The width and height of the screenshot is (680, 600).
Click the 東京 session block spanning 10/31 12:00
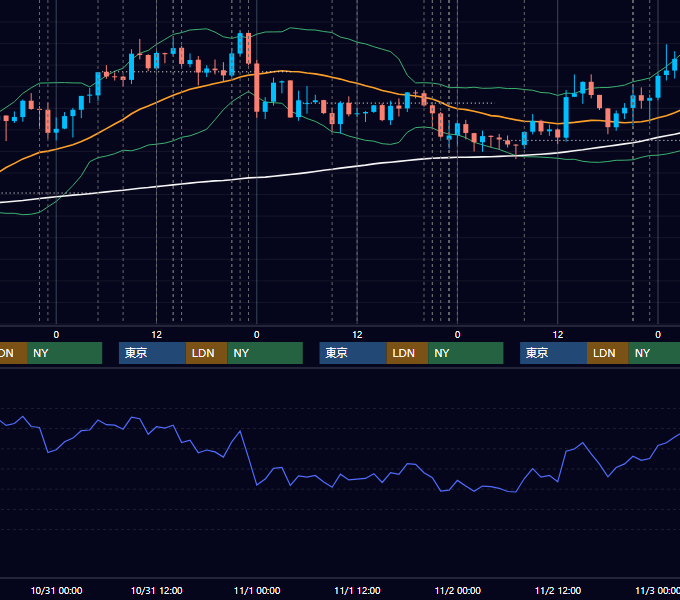(x=152, y=353)
